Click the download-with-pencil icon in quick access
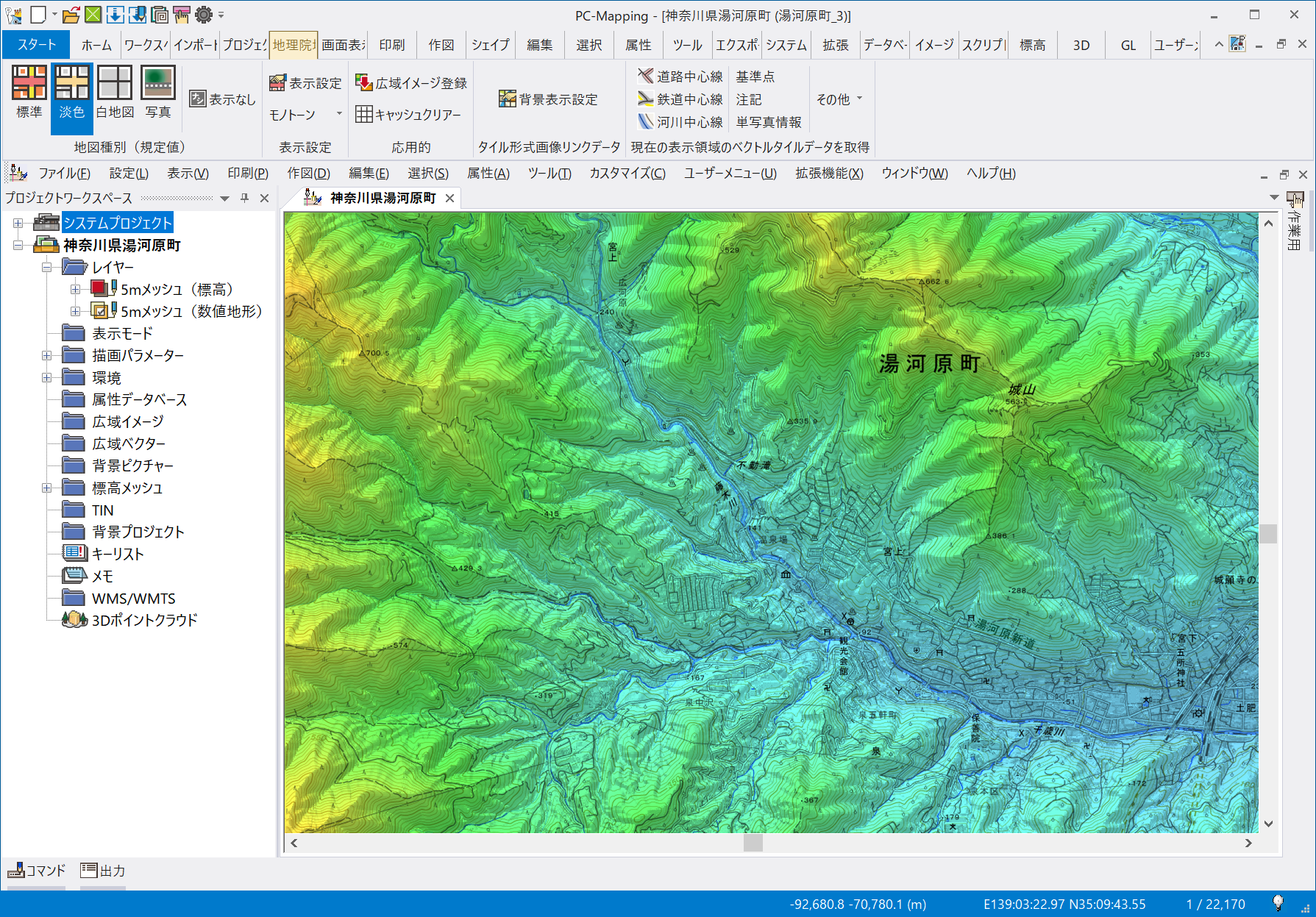The height and width of the screenshot is (917, 1316). pyautogui.click(x=137, y=14)
